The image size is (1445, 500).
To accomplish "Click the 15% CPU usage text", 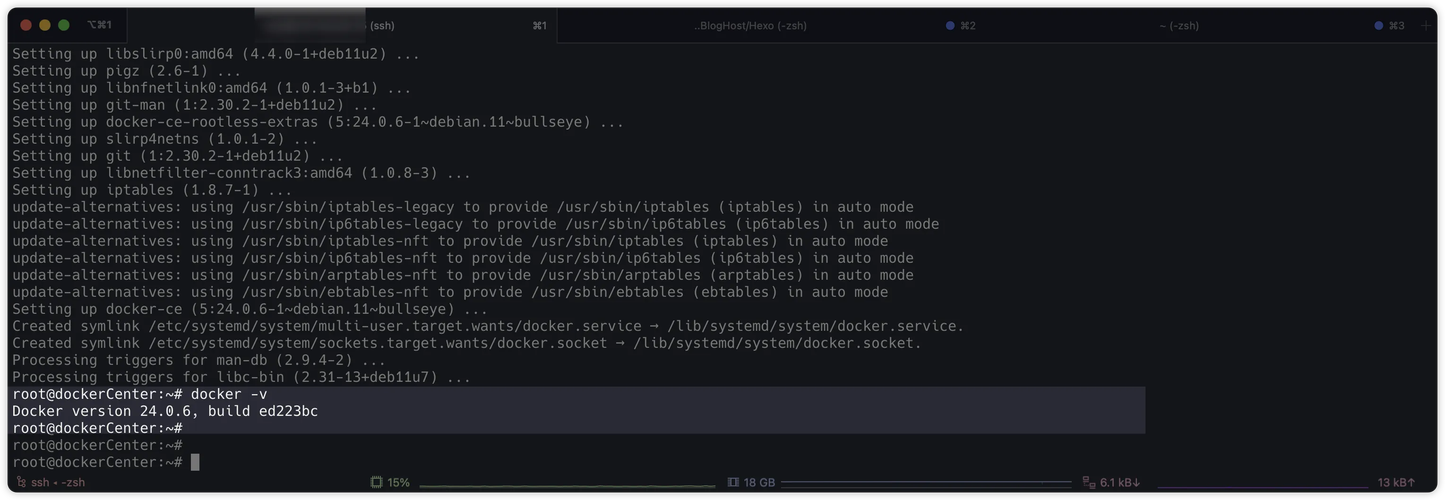I will point(398,483).
